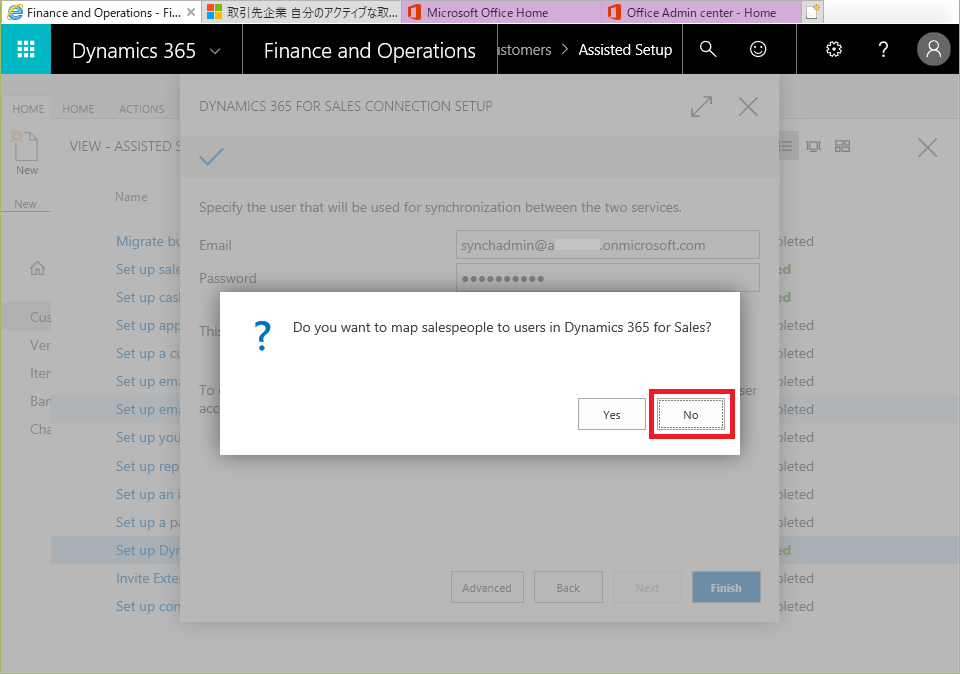Screen dimensions: 960x674
Task: Open the ACTIONS ribbon tab
Action: pyautogui.click(x=141, y=109)
